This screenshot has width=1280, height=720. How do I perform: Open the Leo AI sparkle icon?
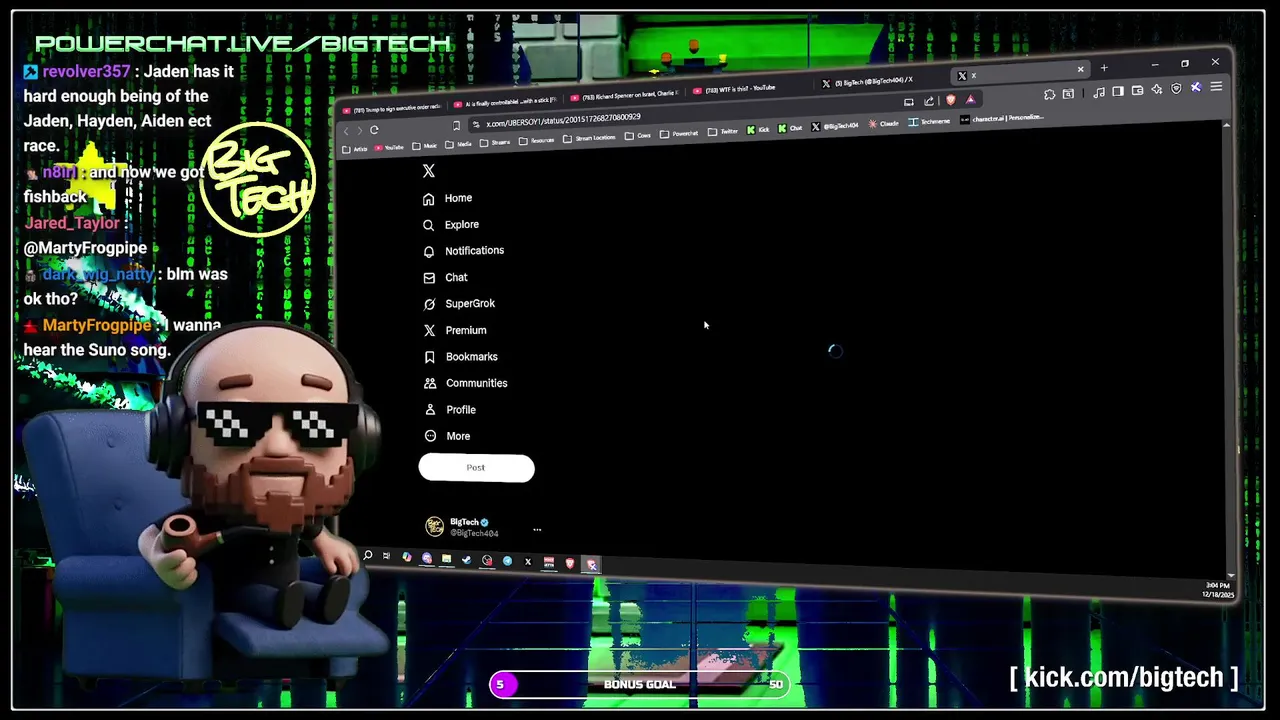click(1157, 89)
